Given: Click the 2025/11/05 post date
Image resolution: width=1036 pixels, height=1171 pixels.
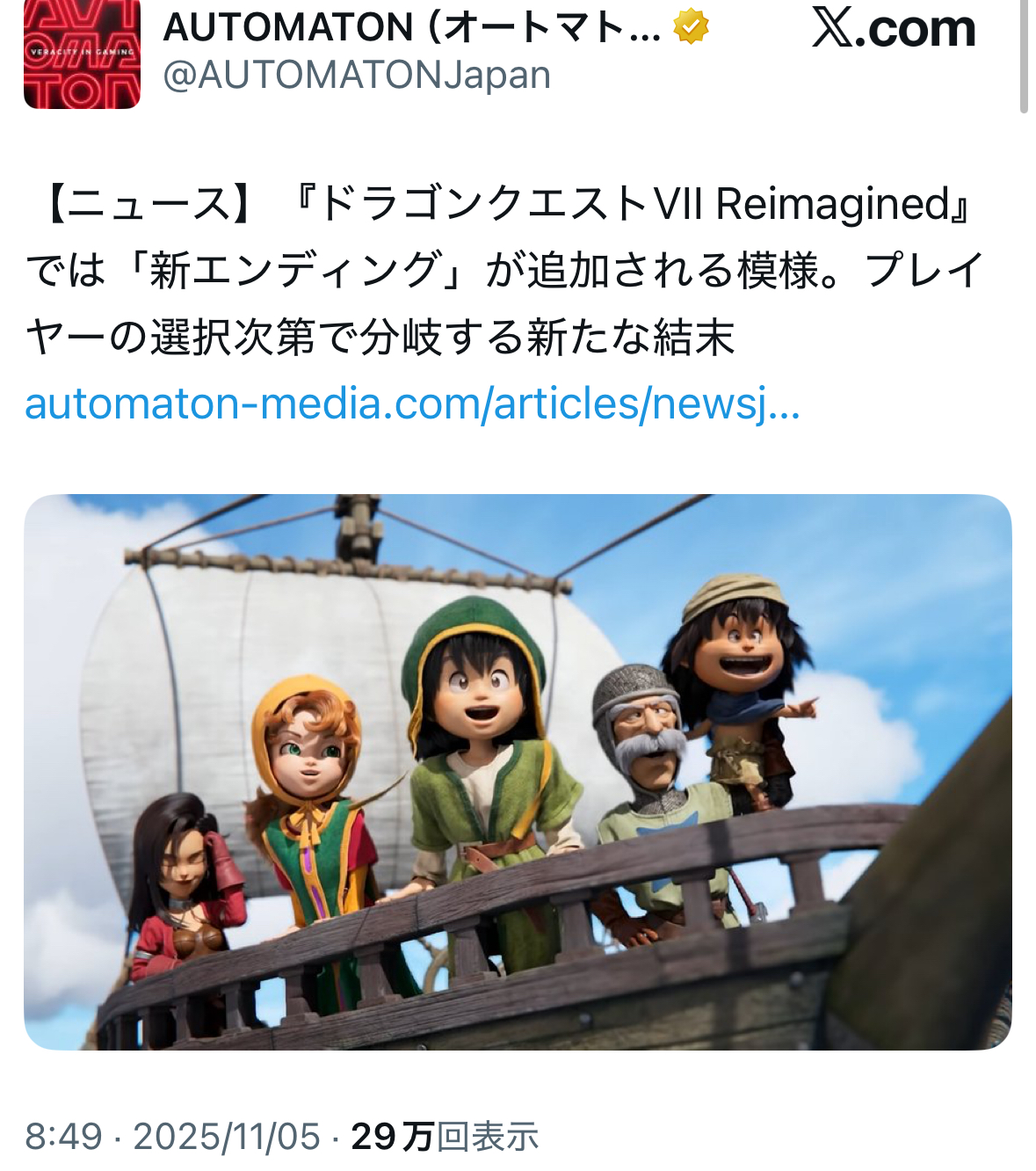Looking at the screenshot, I should 227,1137.
